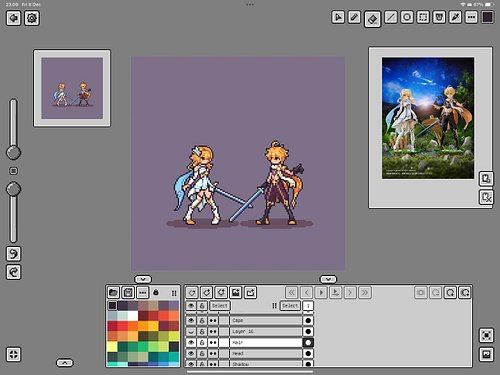Select the Head layer name
The image size is (500, 375).
(266, 353)
